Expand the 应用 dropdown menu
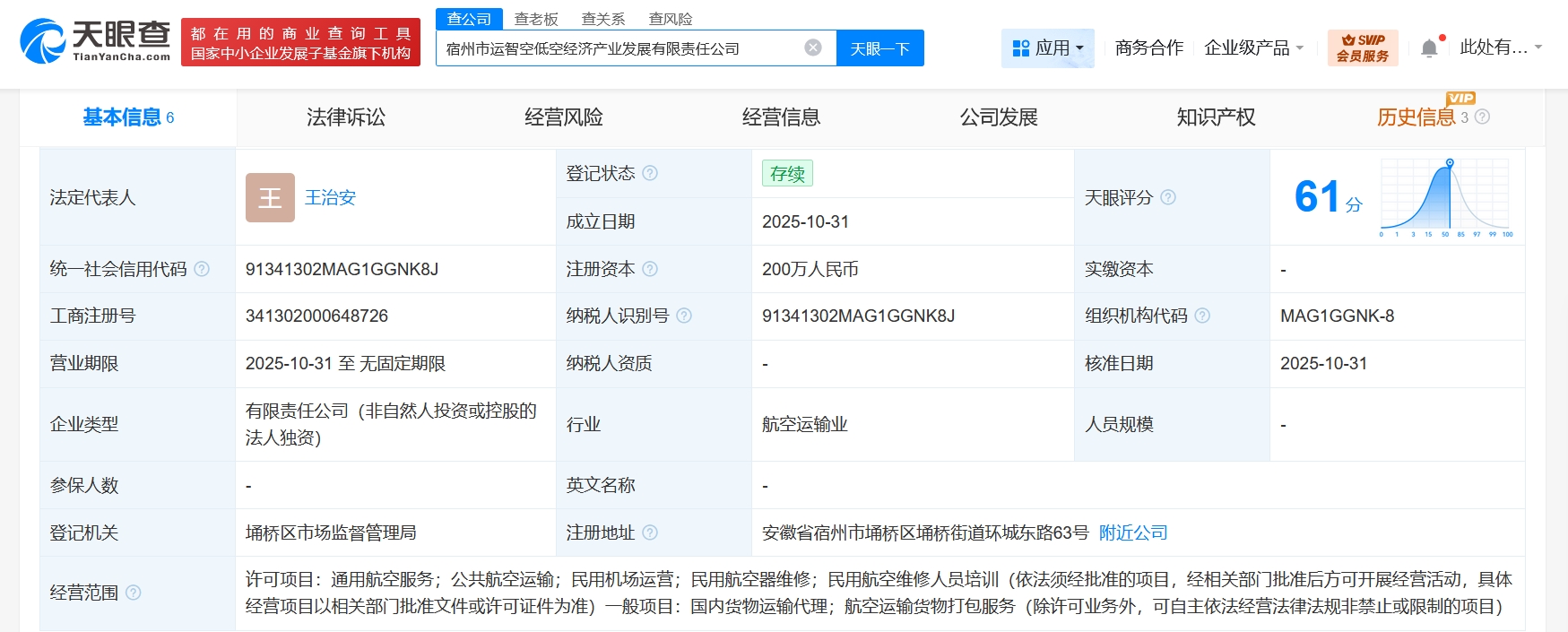The image size is (1568, 632). (1047, 48)
